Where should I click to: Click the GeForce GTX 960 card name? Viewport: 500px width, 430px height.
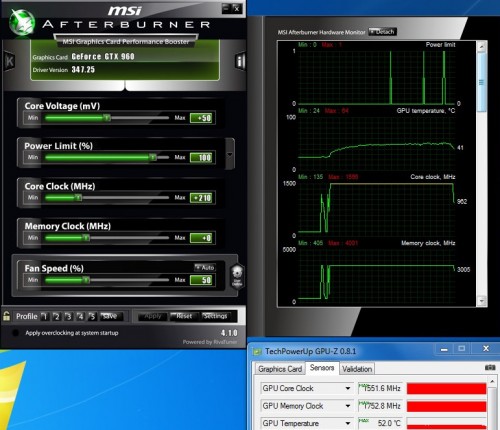[x=103, y=57]
